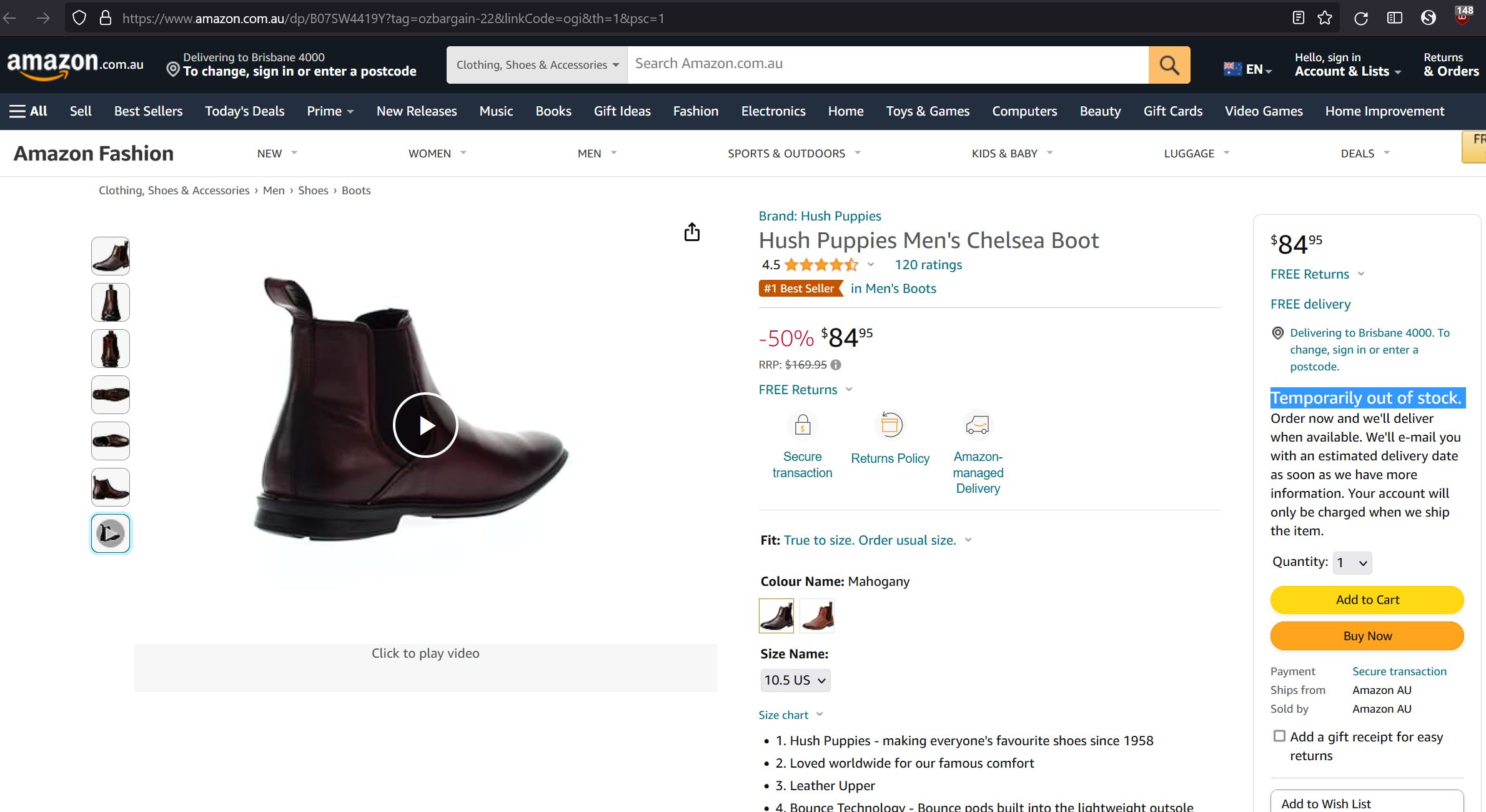This screenshot has height=812, width=1486.
Task: Expand FREE Returns under the price
Action: click(806, 390)
